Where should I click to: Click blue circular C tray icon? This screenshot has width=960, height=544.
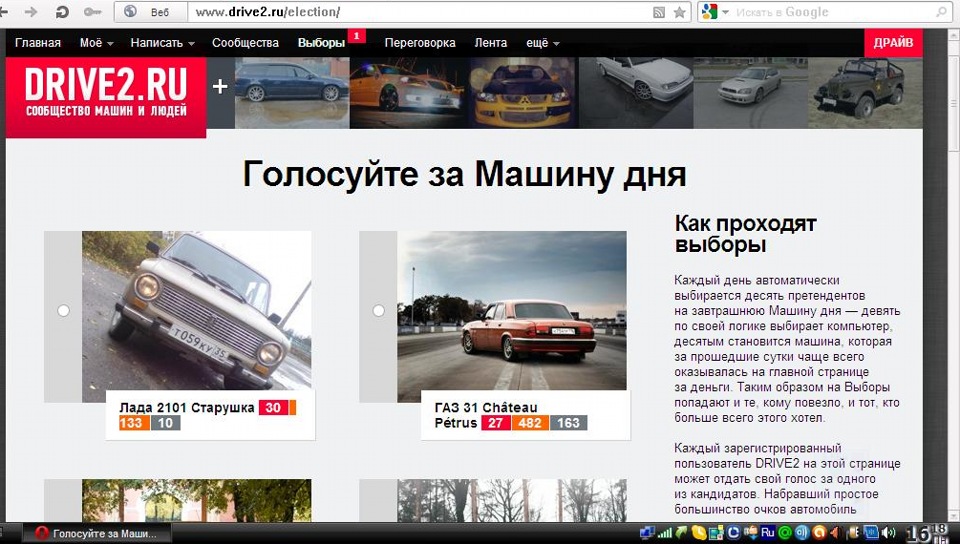point(733,532)
